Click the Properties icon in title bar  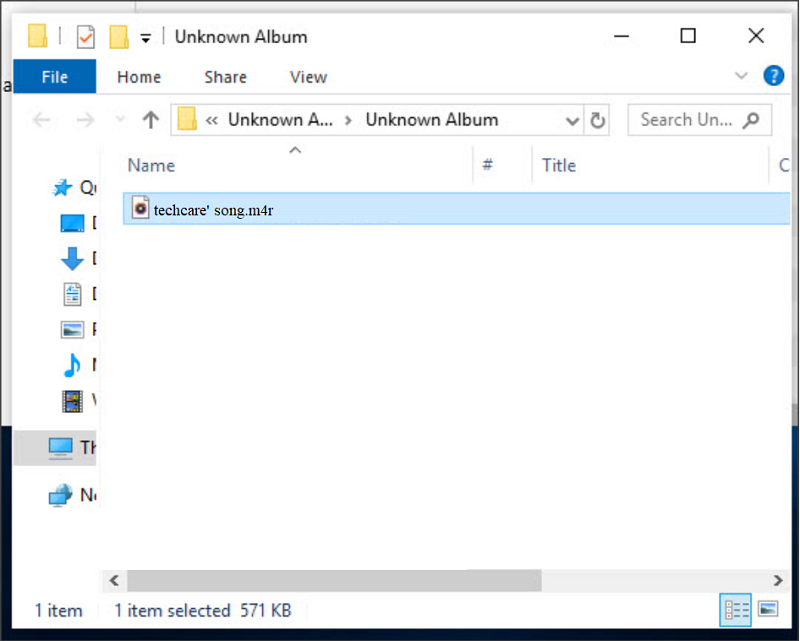point(86,37)
